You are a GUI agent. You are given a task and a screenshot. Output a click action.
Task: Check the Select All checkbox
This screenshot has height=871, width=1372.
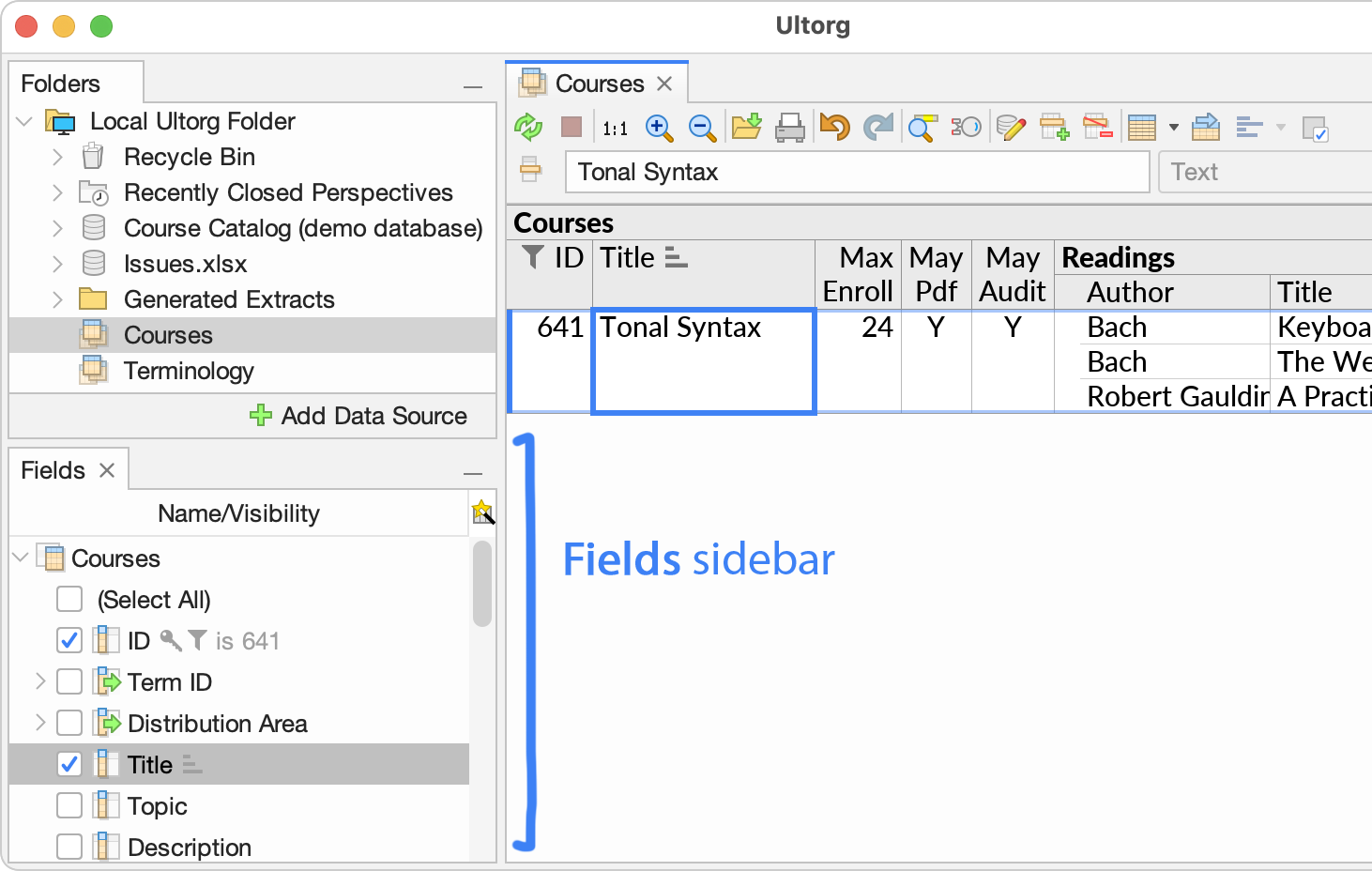[x=69, y=599]
